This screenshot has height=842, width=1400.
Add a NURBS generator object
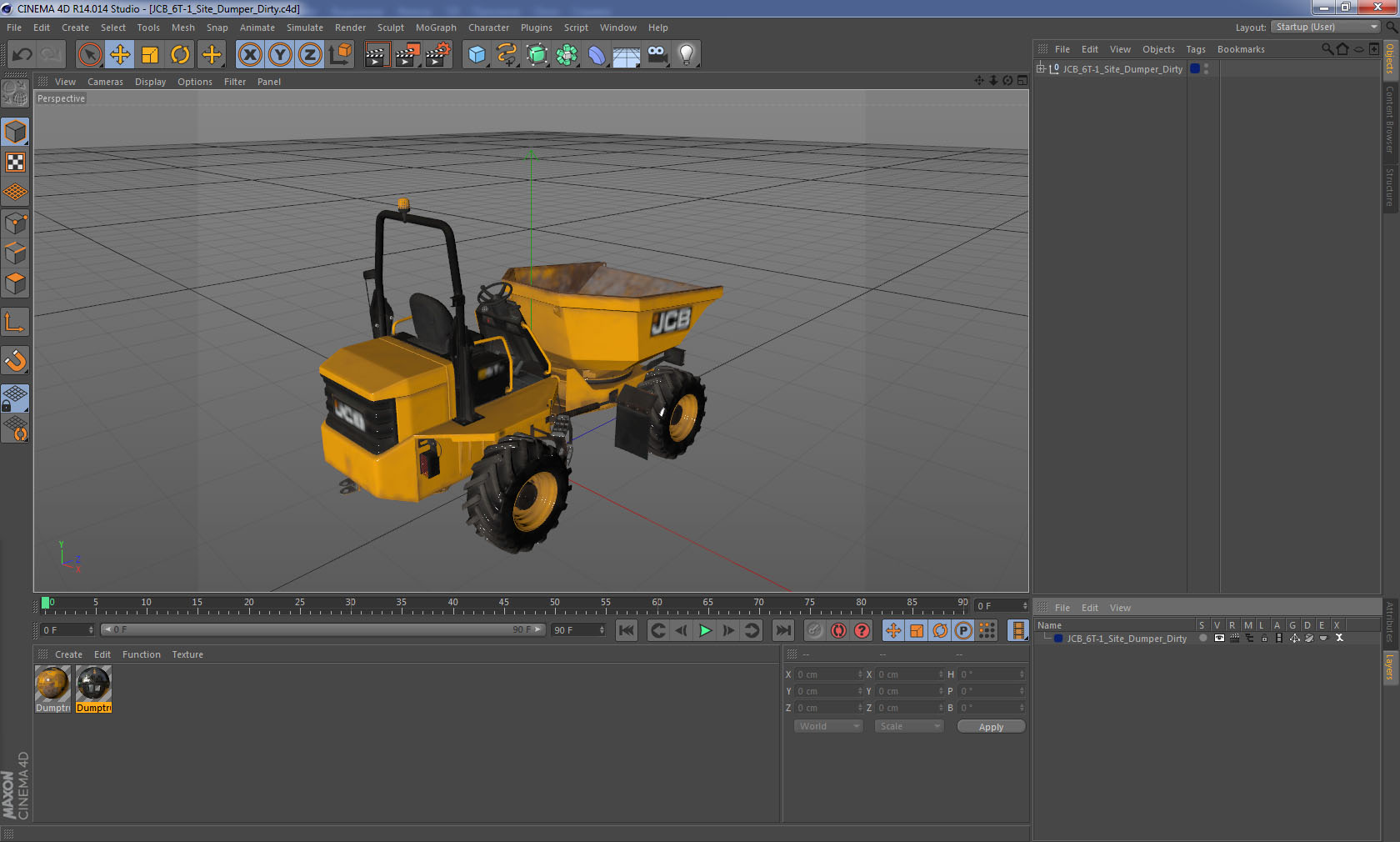(537, 55)
